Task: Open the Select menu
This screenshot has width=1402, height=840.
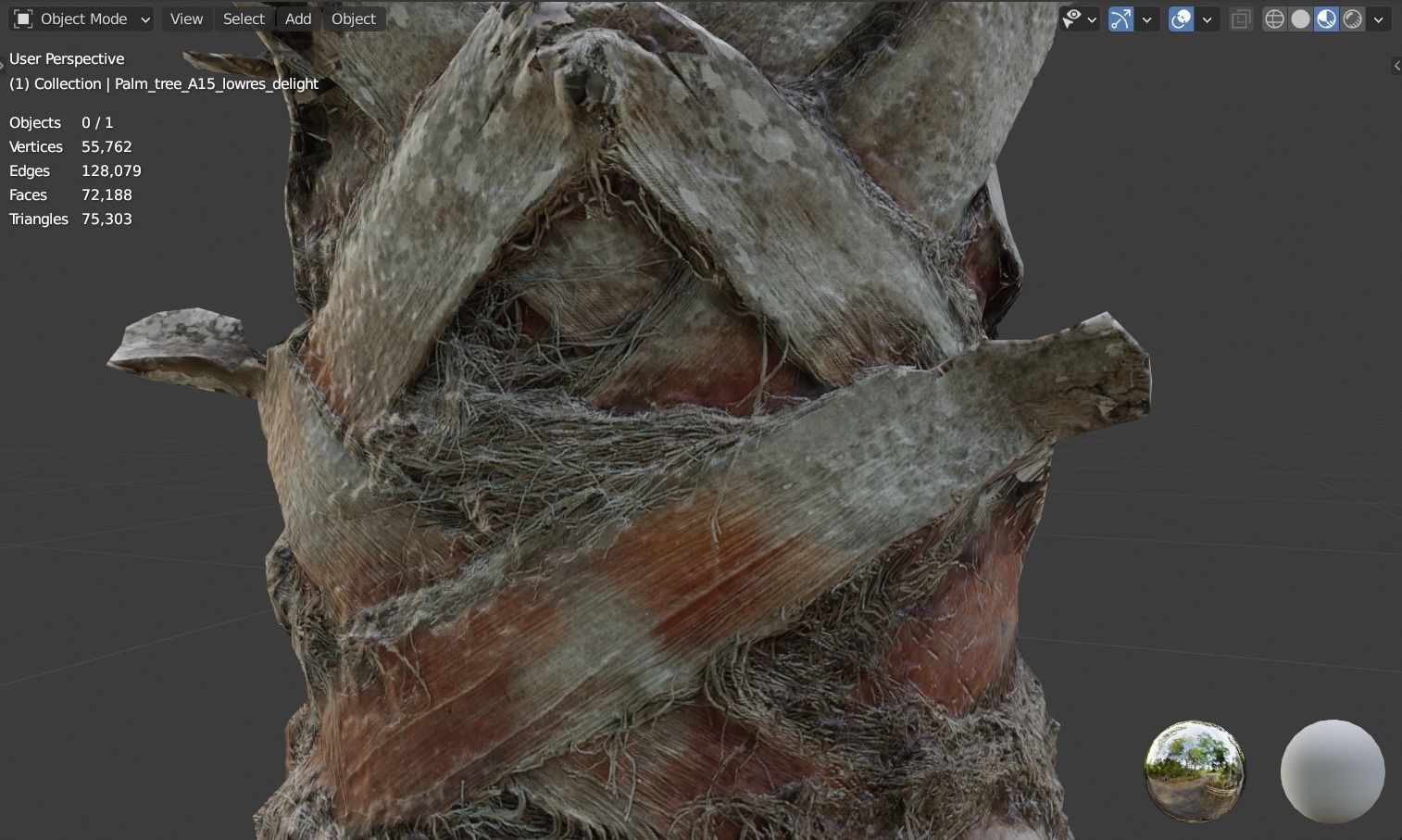Action: point(244,19)
